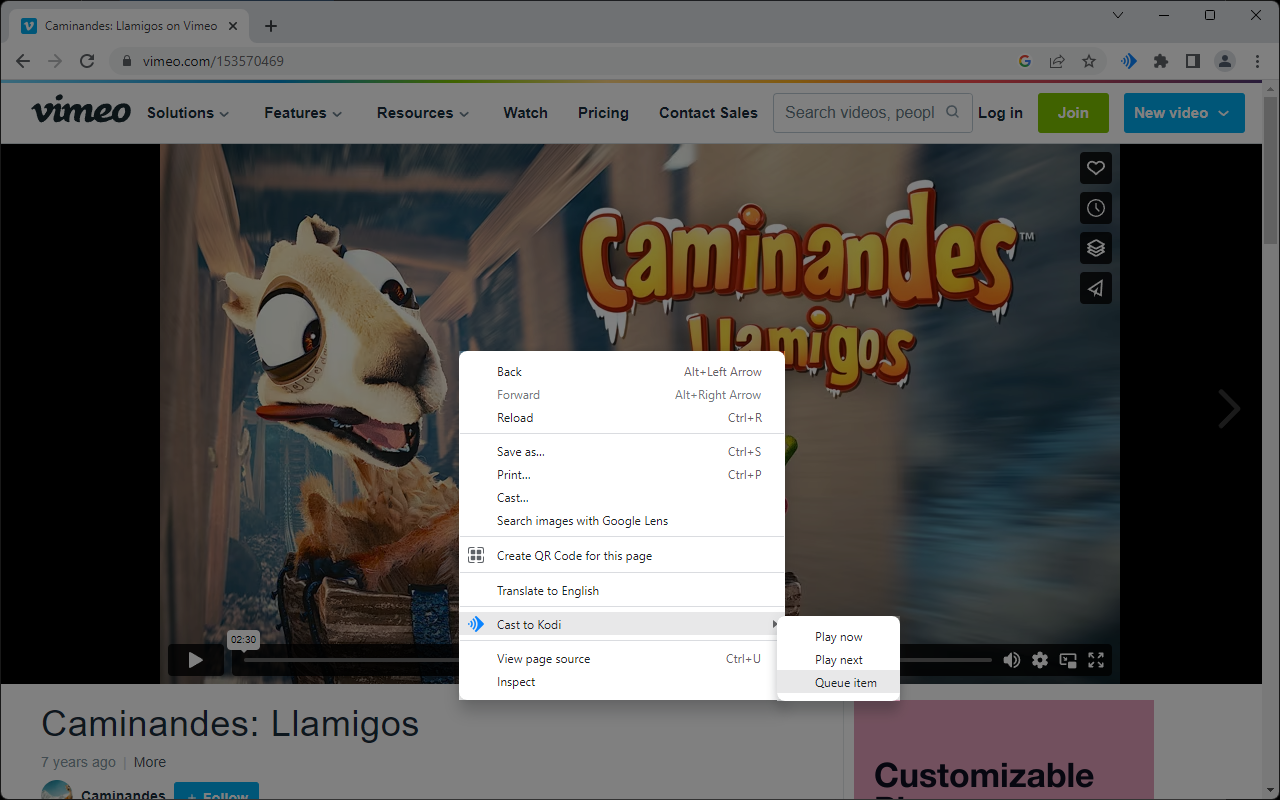
Task: Toggle the browser side panel
Action: (1193, 61)
